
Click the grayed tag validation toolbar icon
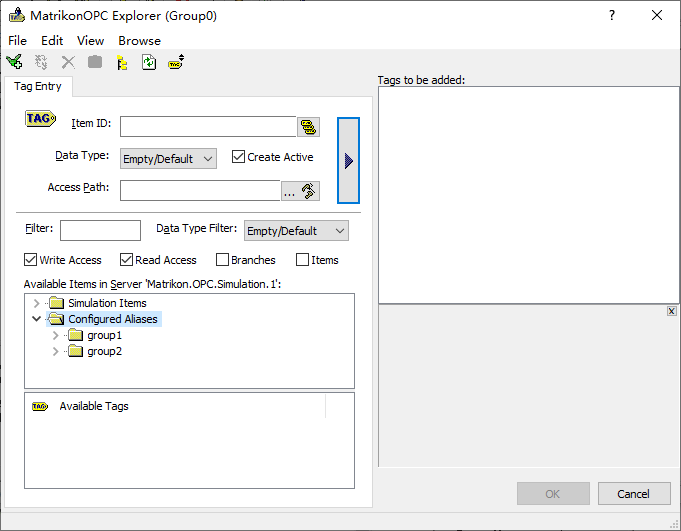tap(41, 62)
